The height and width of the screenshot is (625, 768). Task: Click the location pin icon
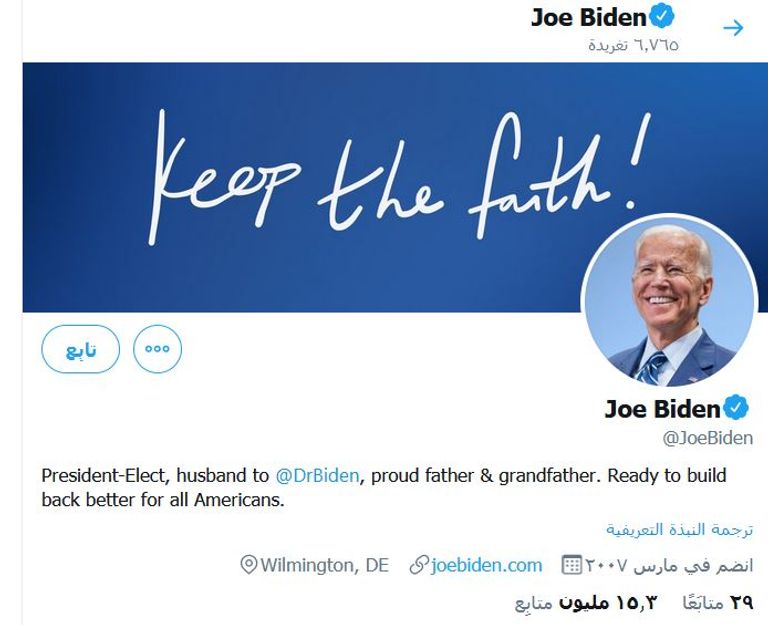click(x=249, y=565)
